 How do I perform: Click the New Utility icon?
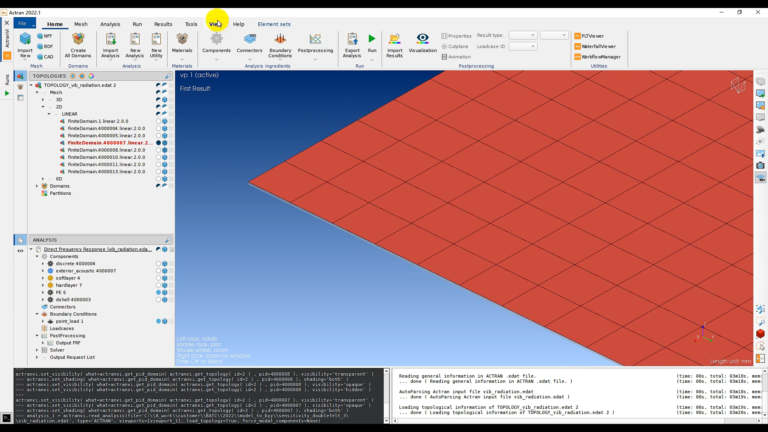click(156, 39)
